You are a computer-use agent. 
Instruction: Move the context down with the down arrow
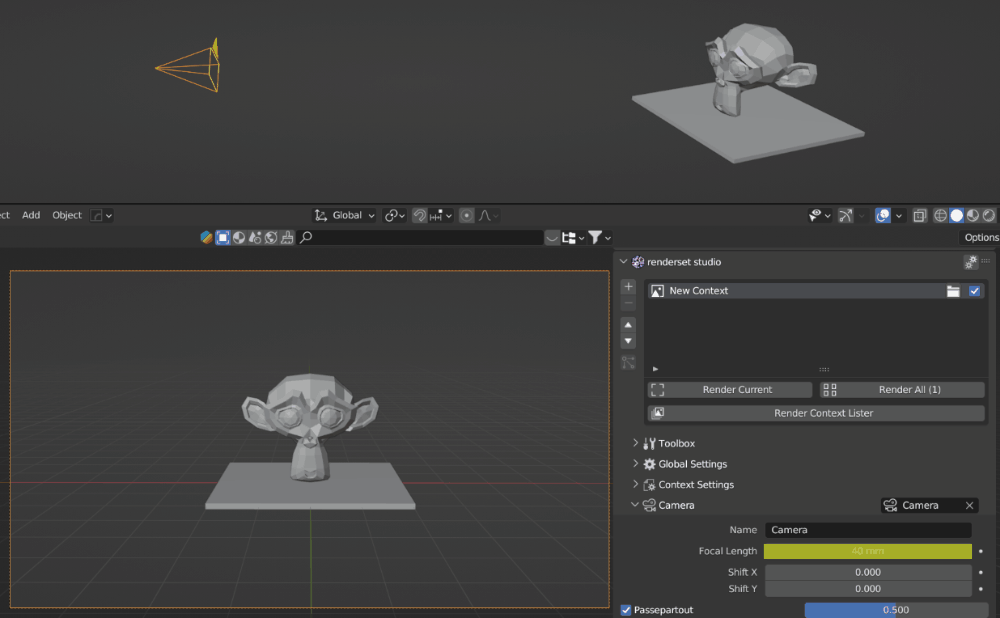[x=628, y=341]
